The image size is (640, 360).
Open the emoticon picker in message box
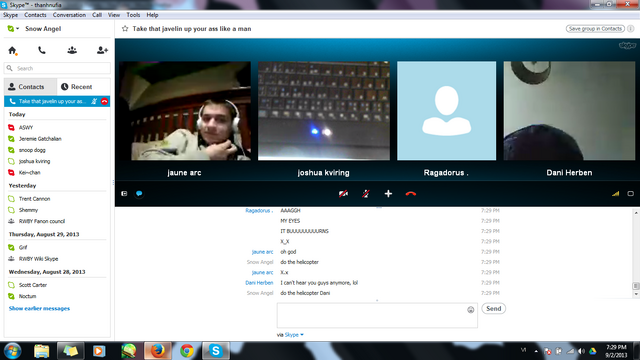pyautogui.click(x=471, y=310)
